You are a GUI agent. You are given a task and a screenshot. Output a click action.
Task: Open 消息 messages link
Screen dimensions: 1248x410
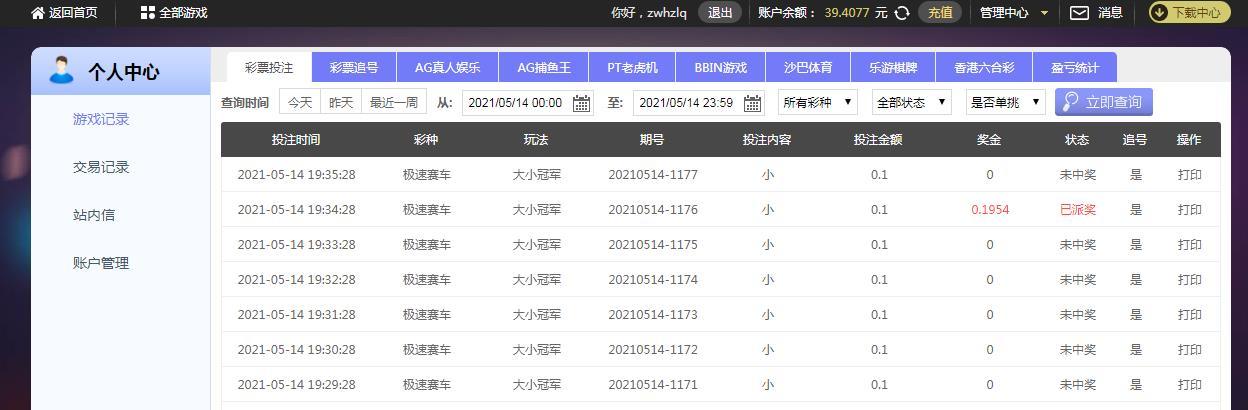click(x=1110, y=13)
